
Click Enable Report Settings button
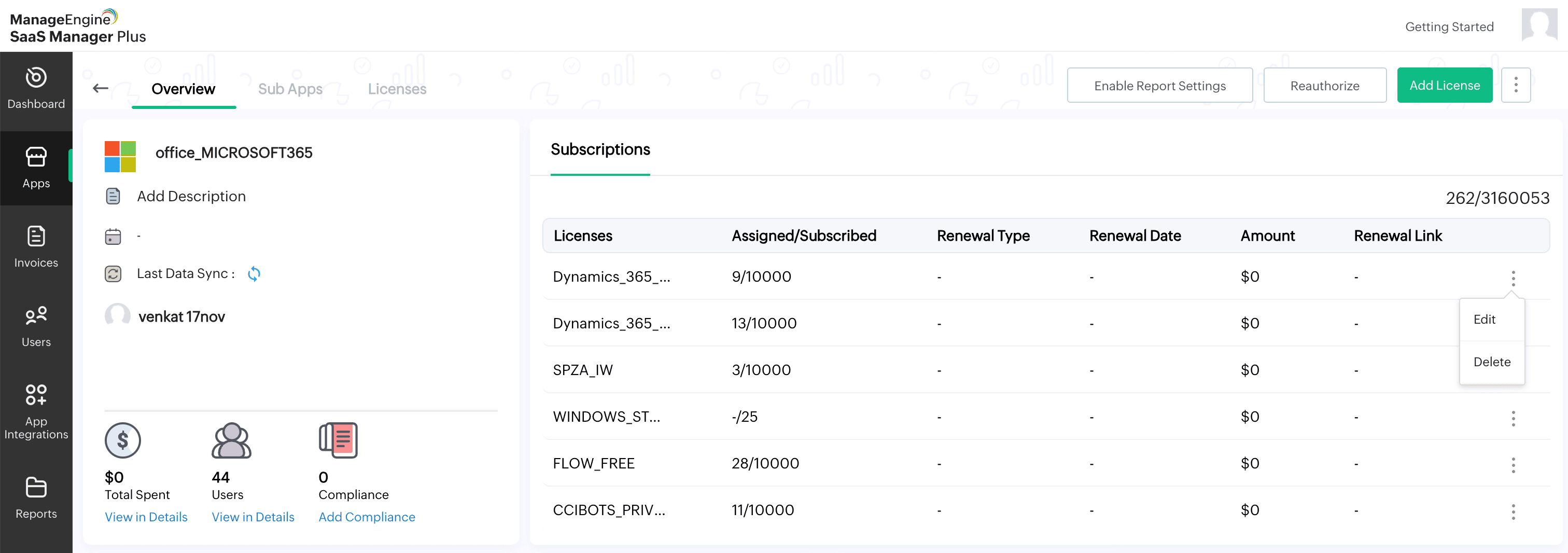[1159, 85]
